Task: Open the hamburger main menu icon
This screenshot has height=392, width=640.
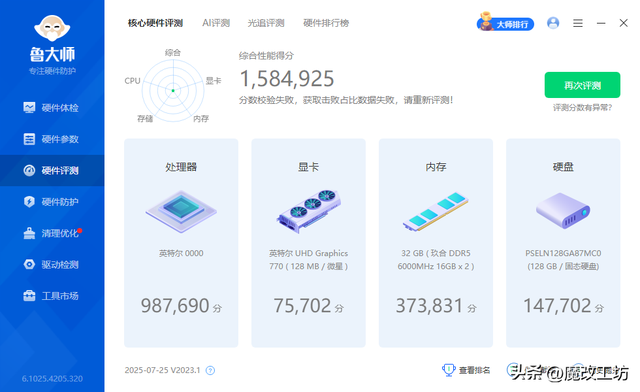Action: coord(578,23)
